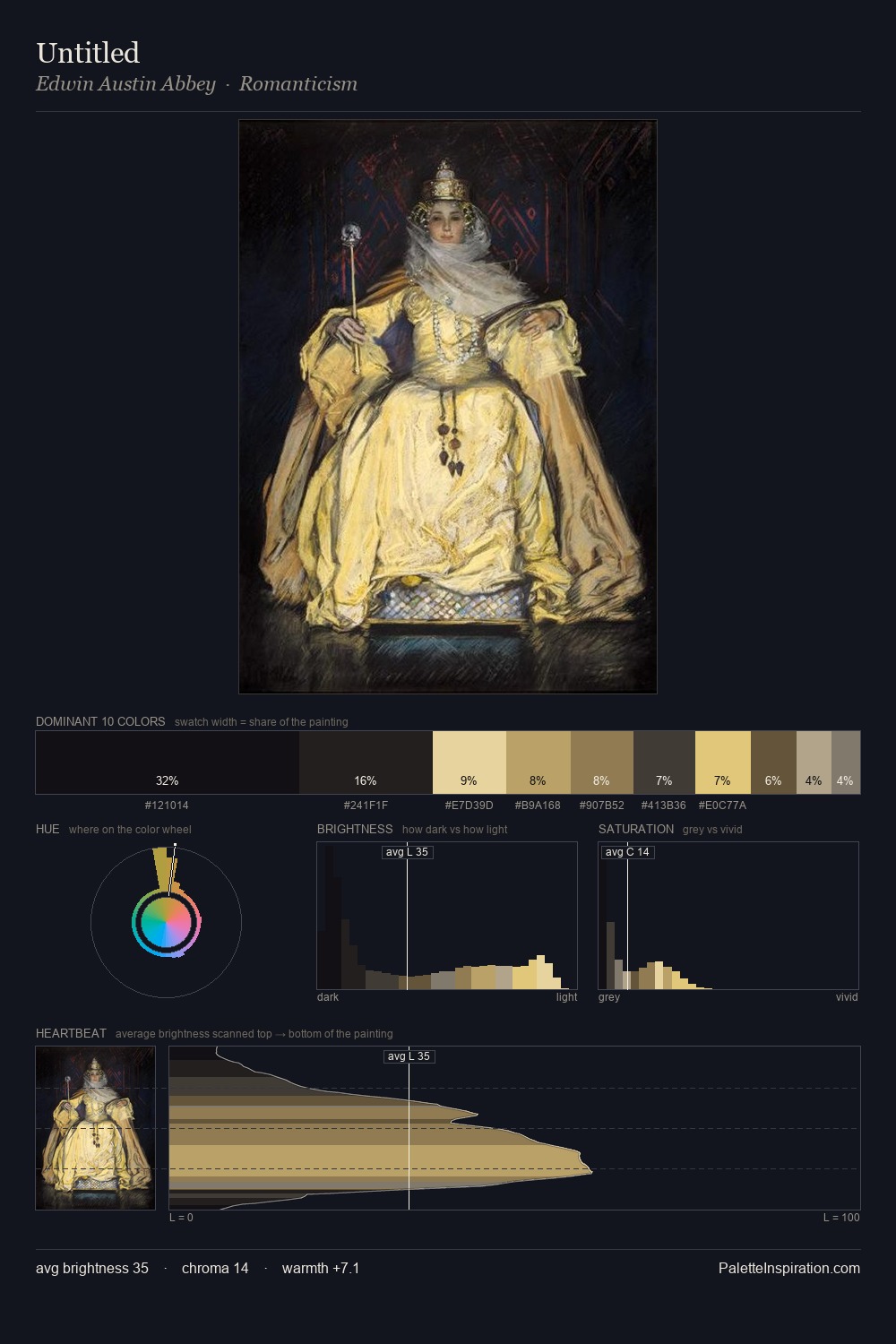Click hex code #413B36
Image resolution: width=896 pixels, height=1344 pixels.
[664, 806]
